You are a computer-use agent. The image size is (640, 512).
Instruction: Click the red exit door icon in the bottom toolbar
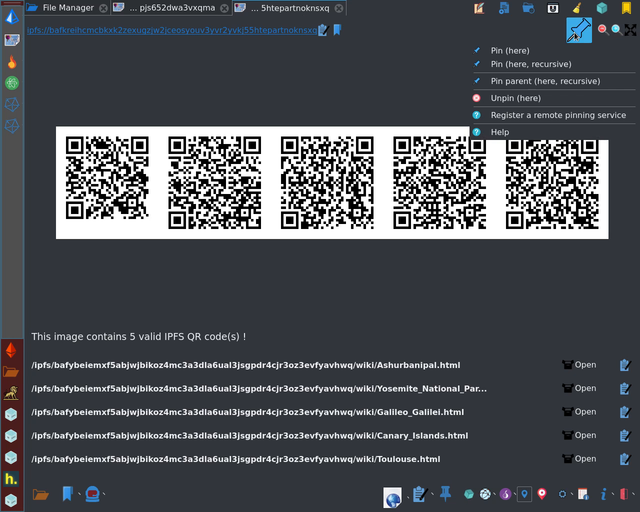tap(624, 494)
